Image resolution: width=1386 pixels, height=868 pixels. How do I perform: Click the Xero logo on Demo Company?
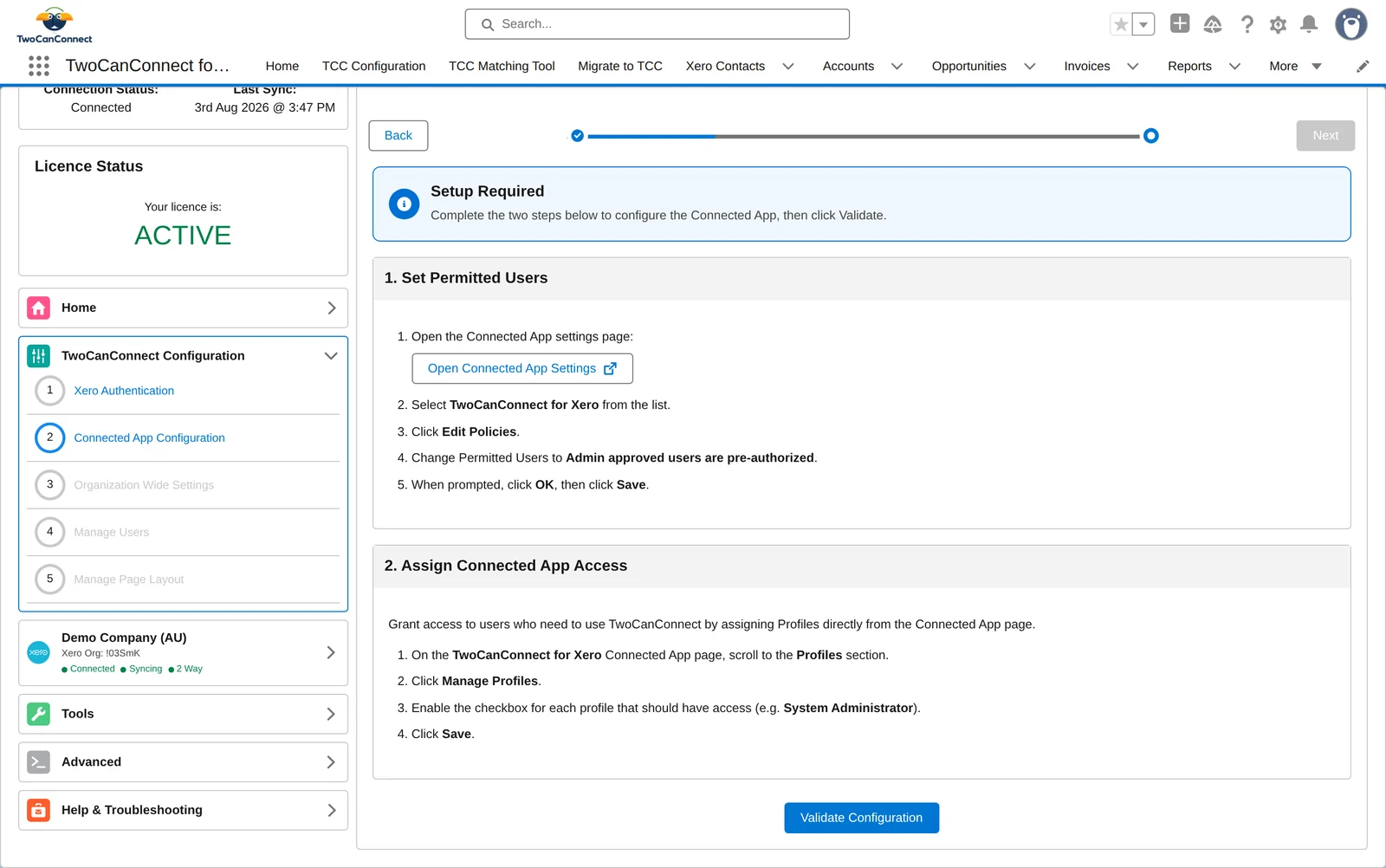pyautogui.click(x=38, y=652)
